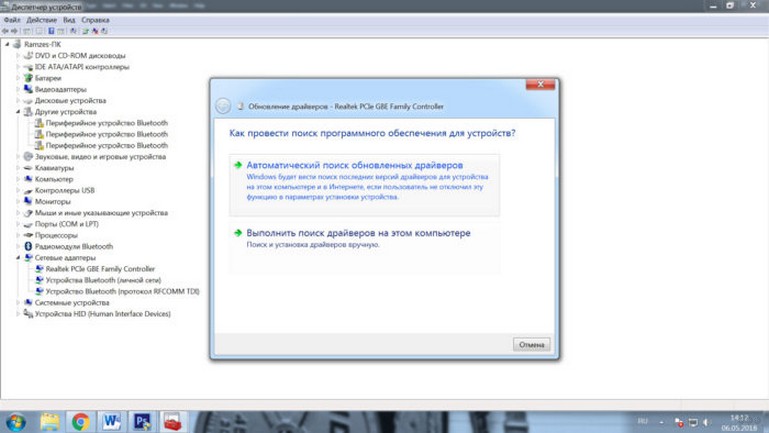The width and height of the screenshot is (769, 433).
Task: Select Устройство Bluetooth (протокол RFCOMM TDI) entry
Action: click(x=122, y=291)
